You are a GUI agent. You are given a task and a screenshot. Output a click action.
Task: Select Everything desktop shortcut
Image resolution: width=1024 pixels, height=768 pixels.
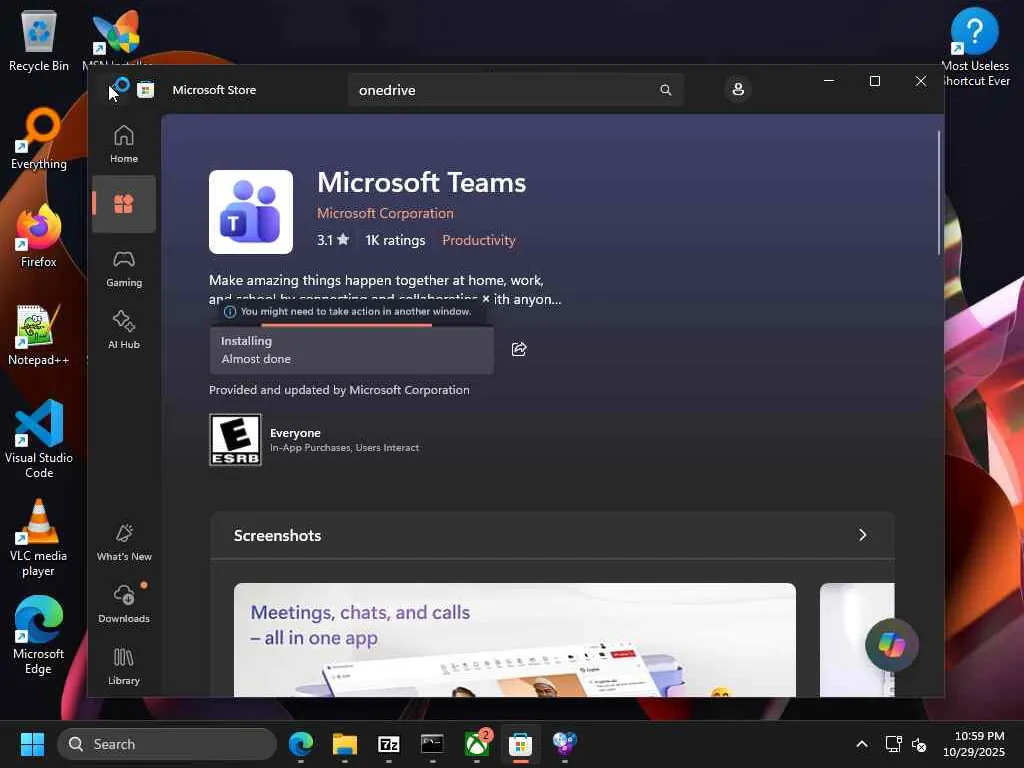click(x=39, y=138)
